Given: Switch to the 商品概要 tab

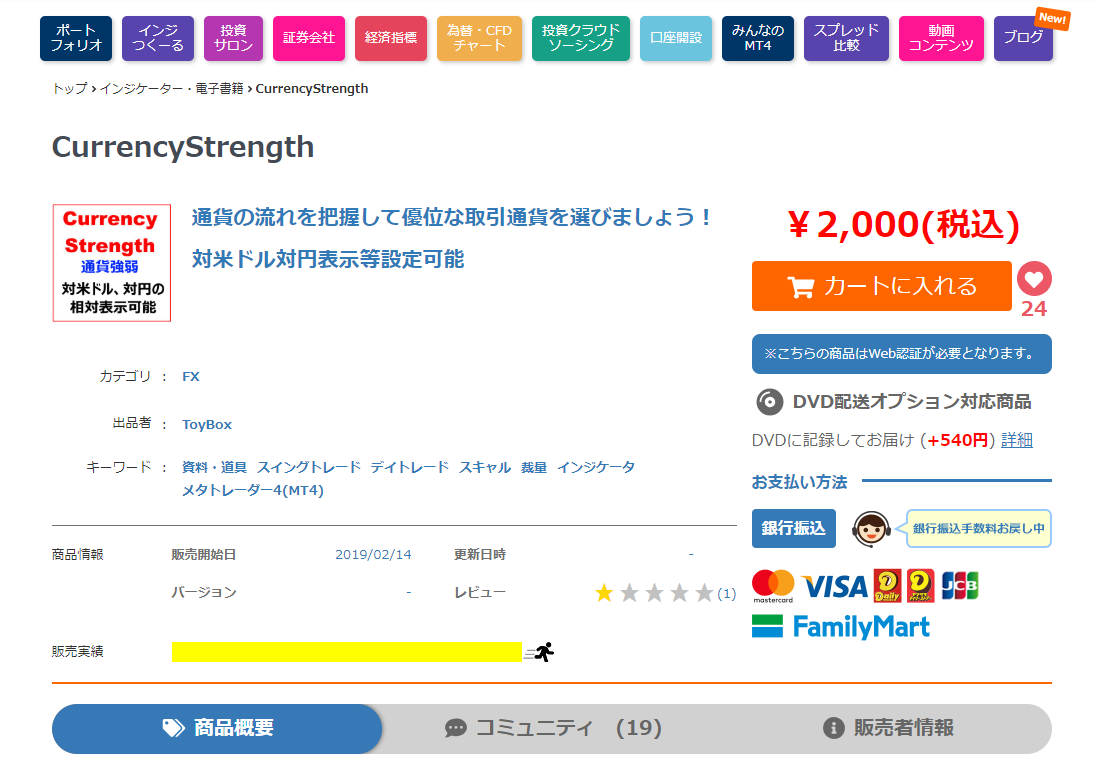Looking at the screenshot, I should [x=217, y=728].
